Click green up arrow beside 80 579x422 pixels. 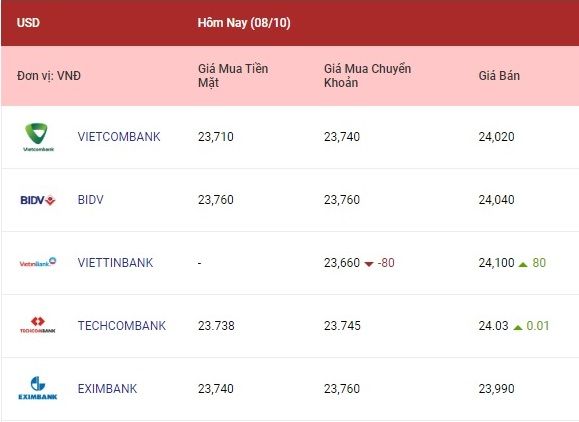tap(523, 264)
